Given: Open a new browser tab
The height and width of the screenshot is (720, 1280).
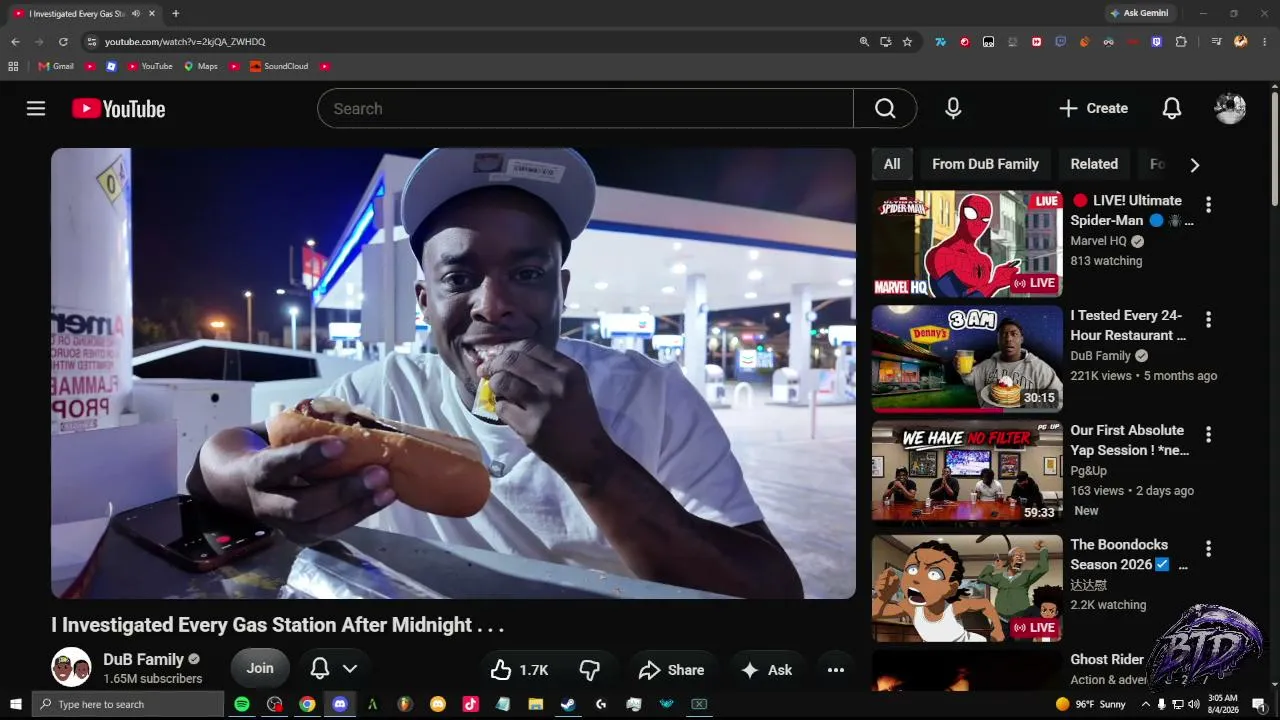Looking at the screenshot, I should click(x=176, y=14).
